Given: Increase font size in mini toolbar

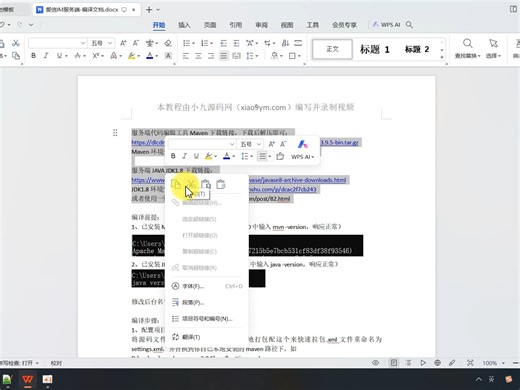Looking at the screenshot, I should pyautogui.click(x=272, y=144).
